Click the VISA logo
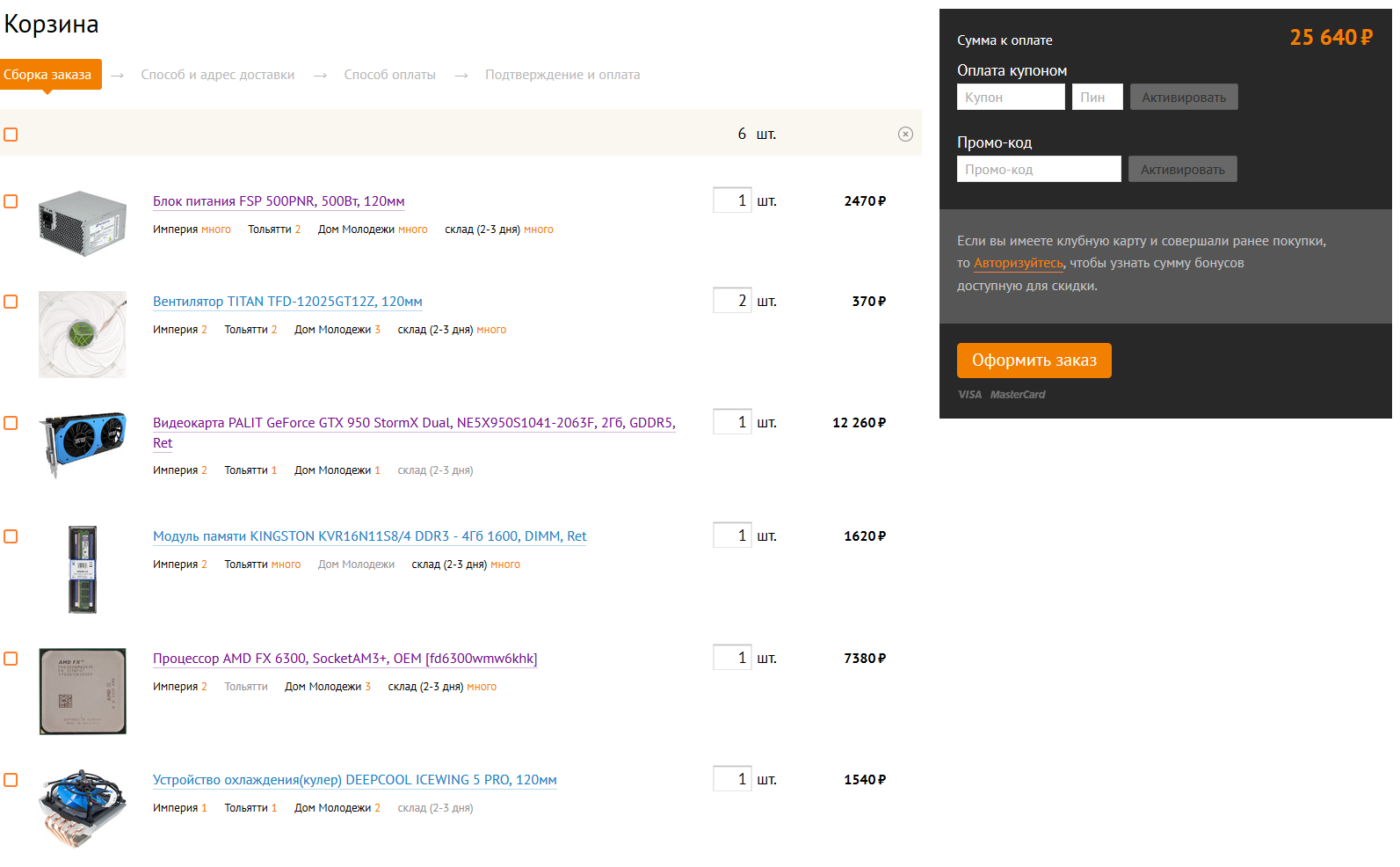The width and height of the screenshot is (1400, 867). pos(969,395)
